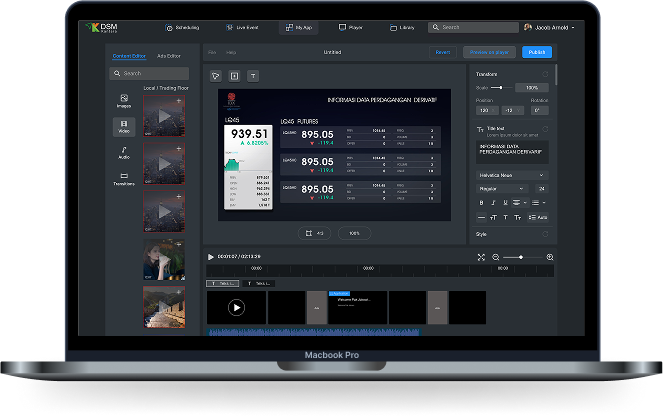Click the font size field
Viewport: 663px width, 418px height.
tap(542, 189)
